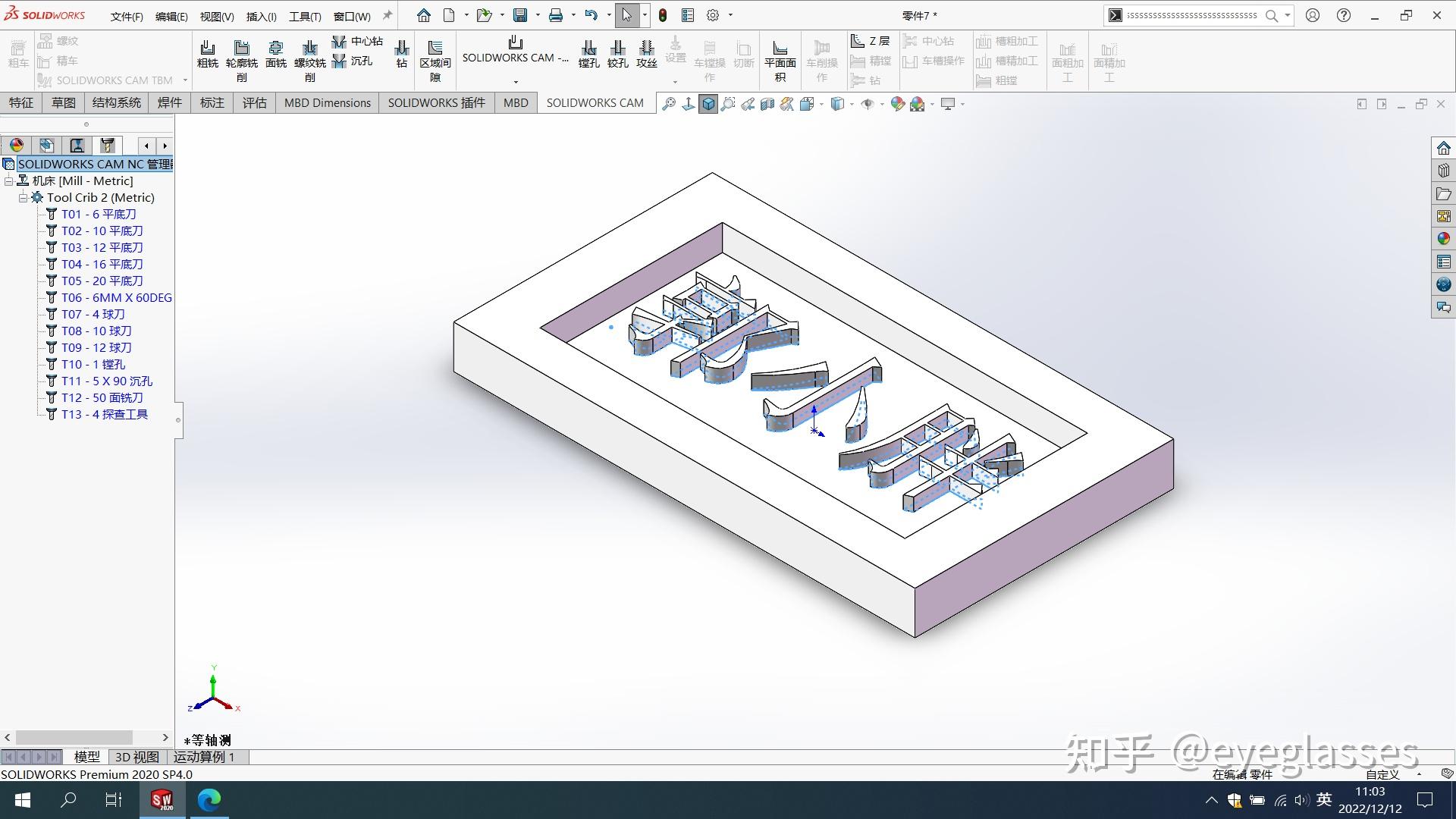
Task: Switch to the 草图 sketch tab
Action: 63,103
